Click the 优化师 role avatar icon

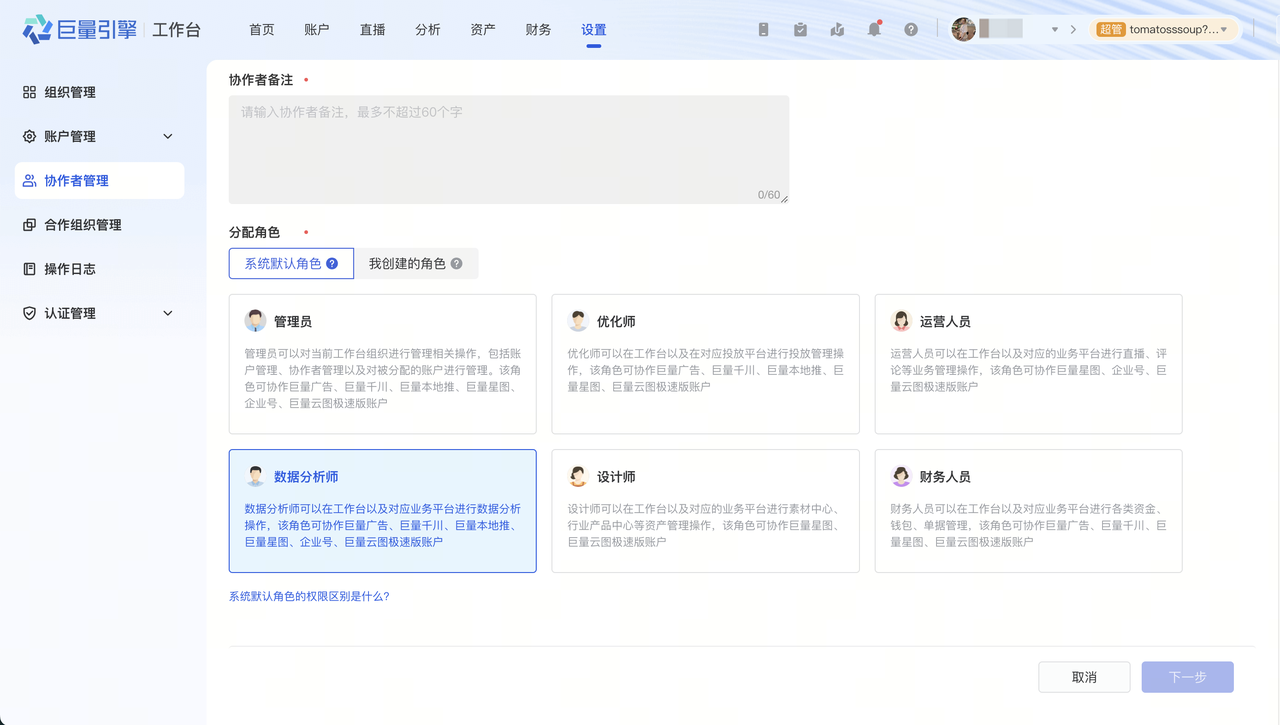(x=578, y=321)
